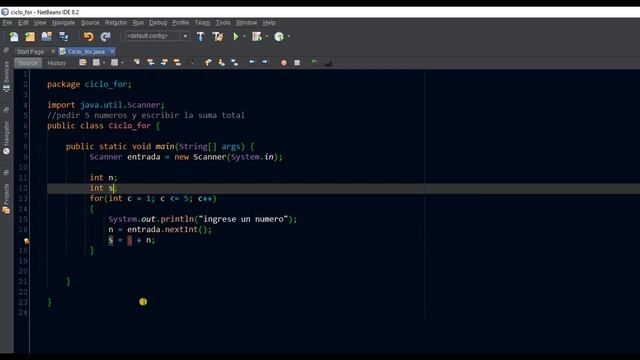This screenshot has height=360, width=640.
Task: Start macro recording with red circle icon
Action: [x=284, y=63]
